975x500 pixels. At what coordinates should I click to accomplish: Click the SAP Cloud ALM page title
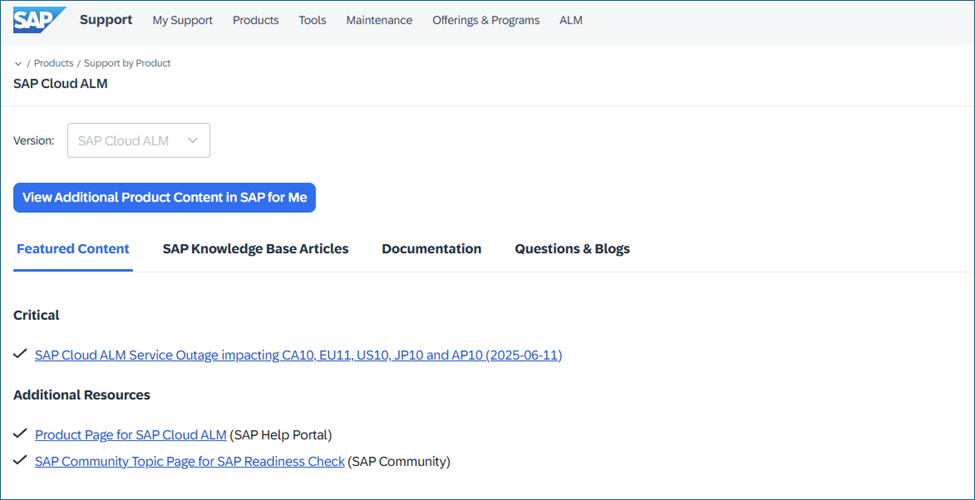tap(60, 83)
